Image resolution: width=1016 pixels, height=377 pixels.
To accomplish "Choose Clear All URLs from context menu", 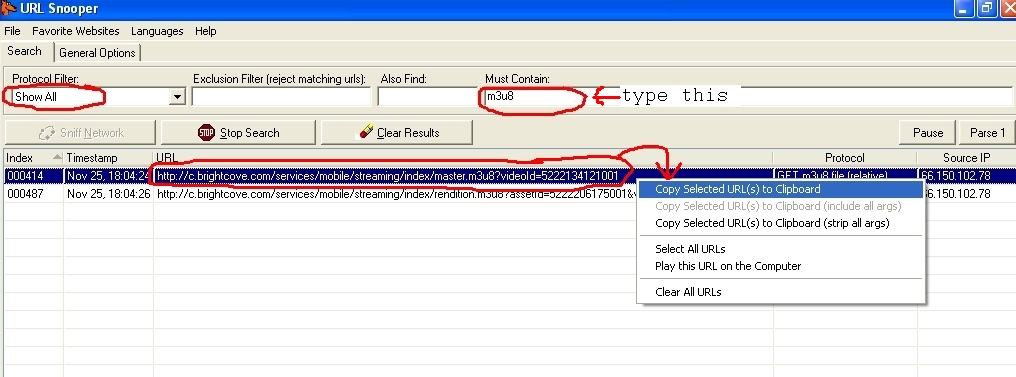I will (780, 292).
